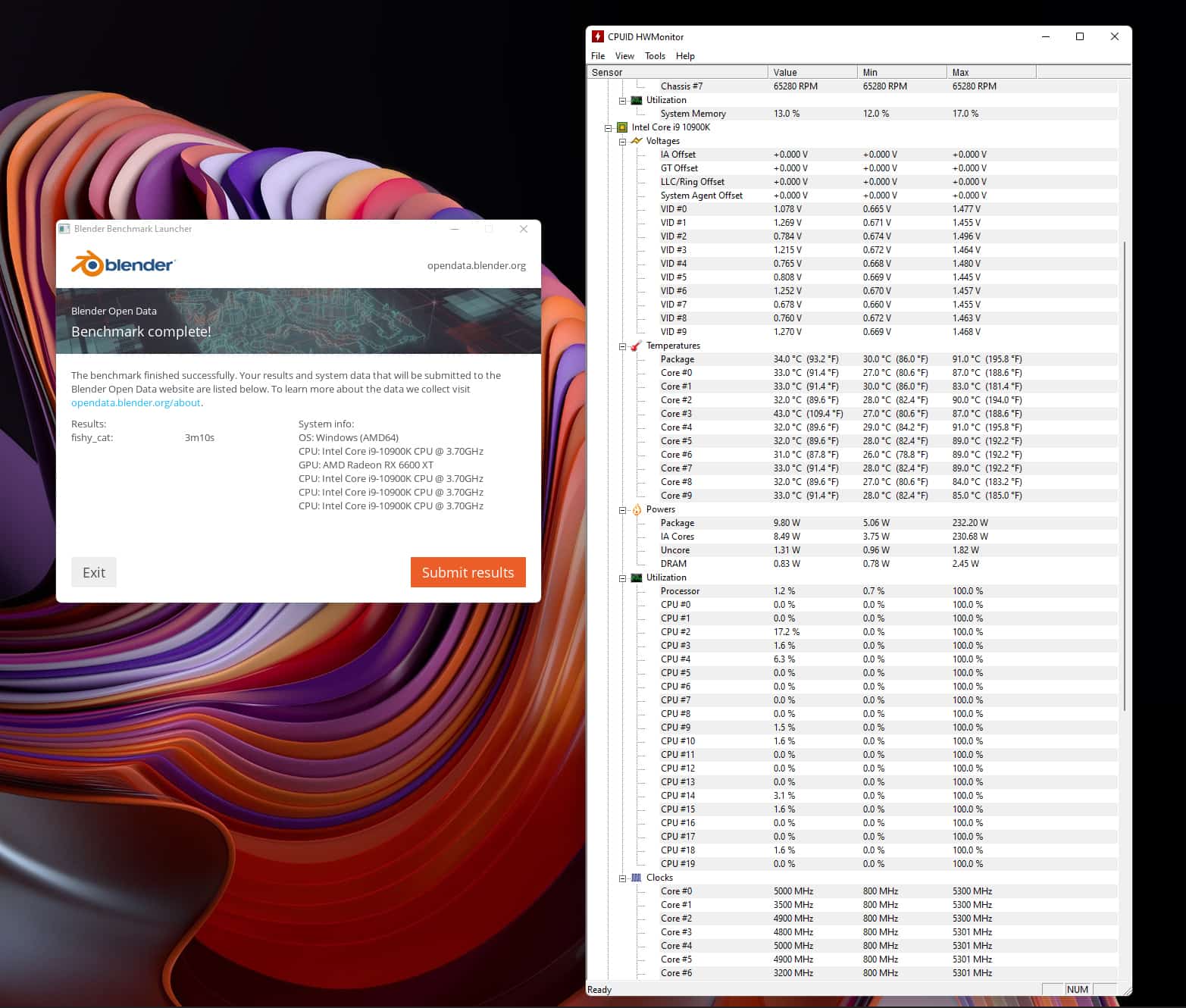The height and width of the screenshot is (1008, 1186).
Task: Click the Min column header
Action: pyautogui.click(x=902, y=72)
